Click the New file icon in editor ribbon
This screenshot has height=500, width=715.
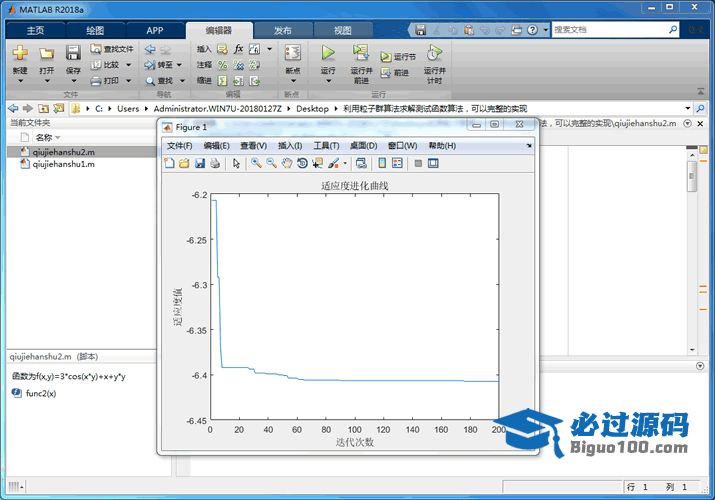[x=20, y=53]
